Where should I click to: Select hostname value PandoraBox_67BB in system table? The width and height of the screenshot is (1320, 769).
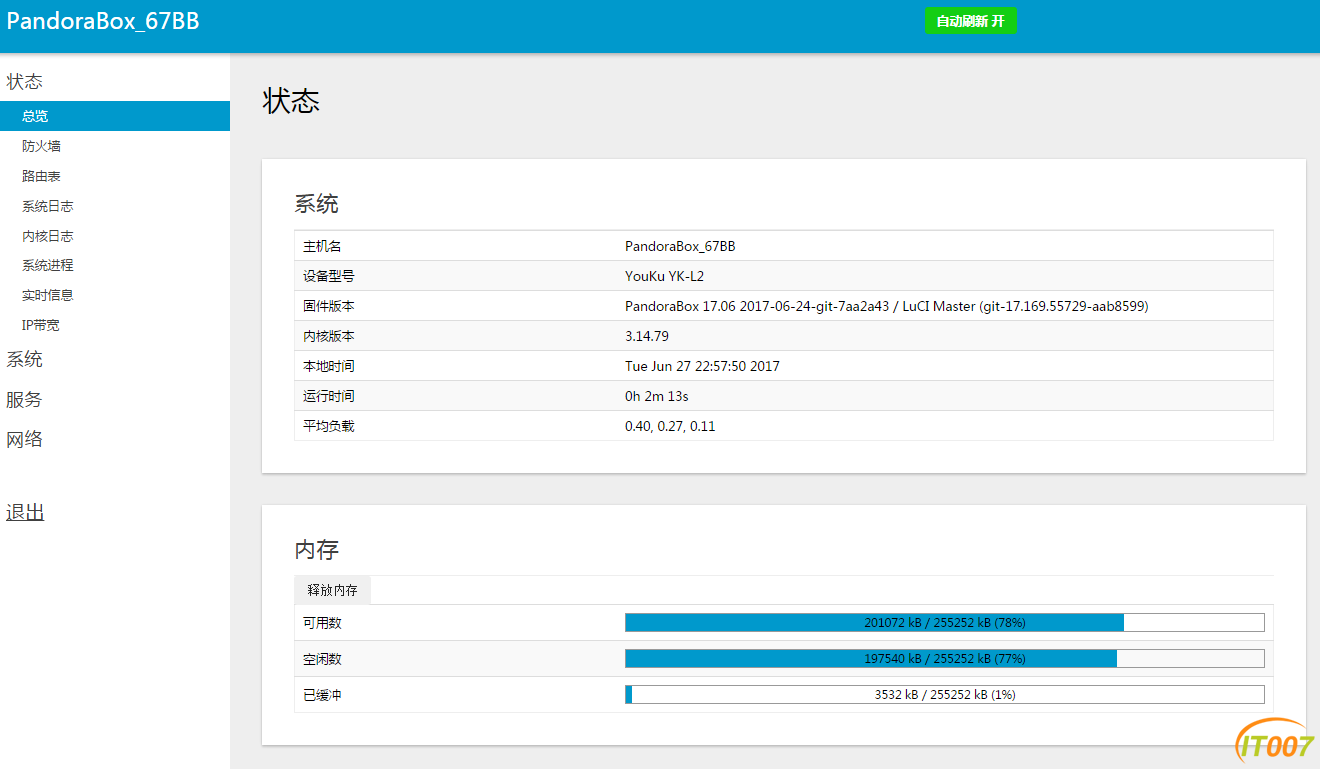pos(680,246)
